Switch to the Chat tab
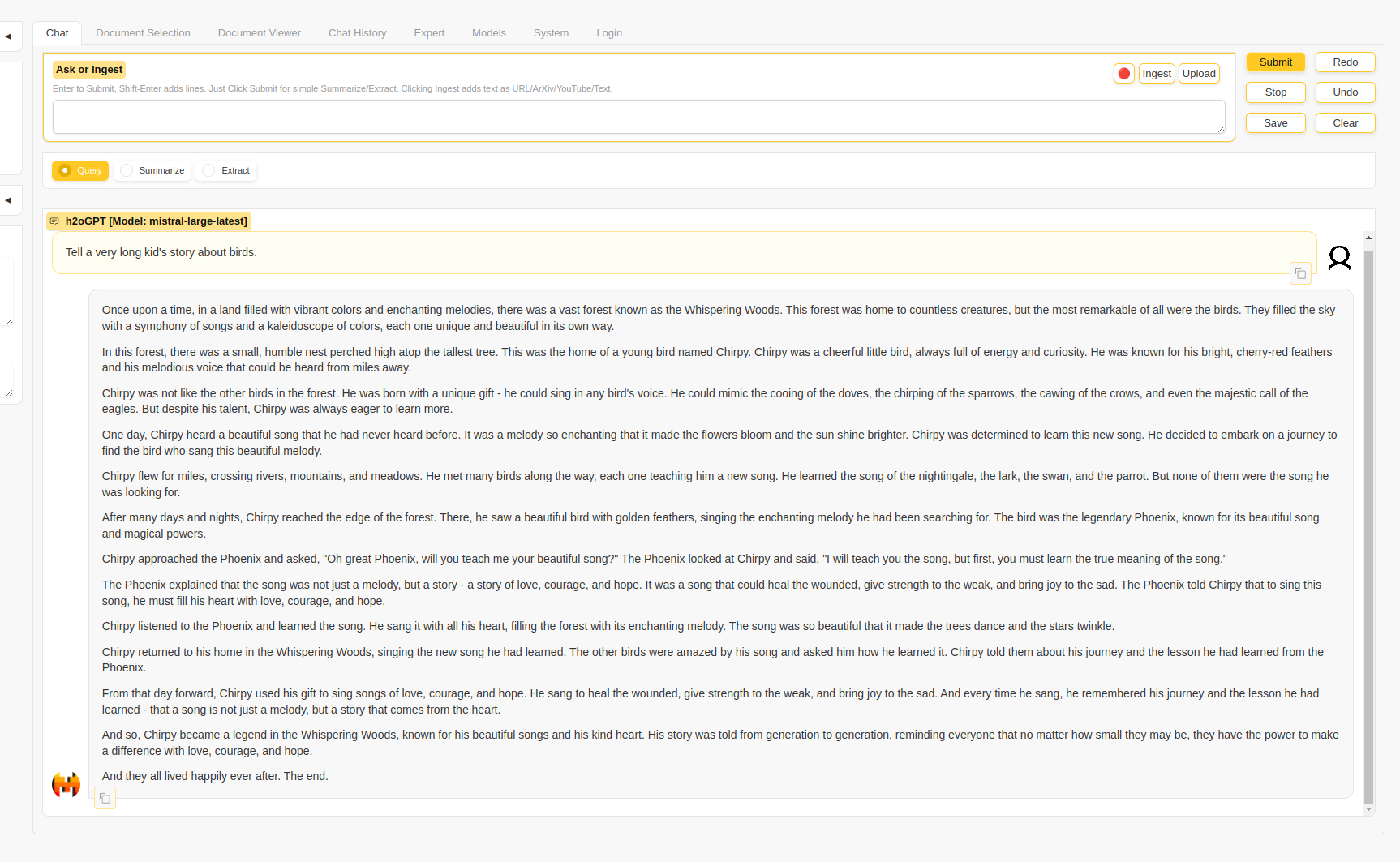 tap(57, 33)
